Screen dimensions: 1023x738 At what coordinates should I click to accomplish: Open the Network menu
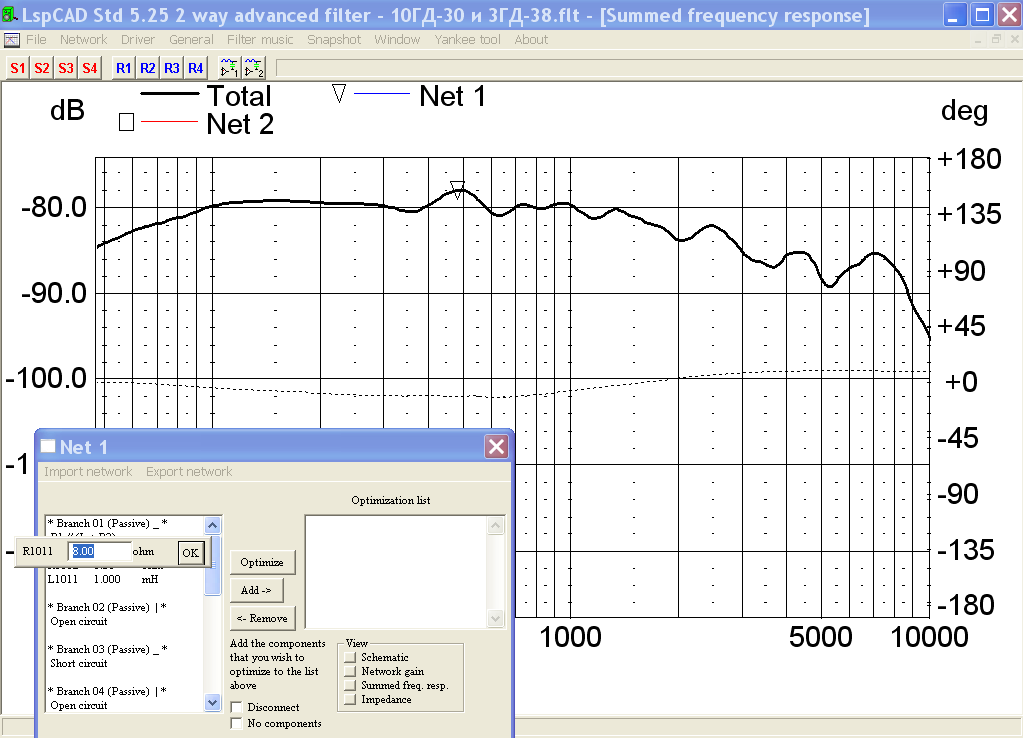84,40
